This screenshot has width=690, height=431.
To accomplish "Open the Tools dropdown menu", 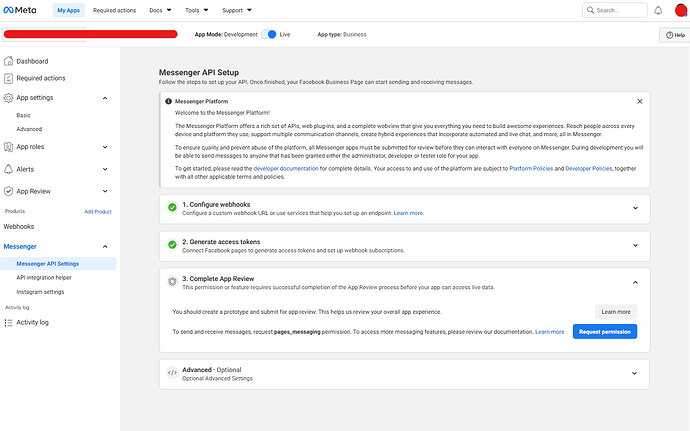I will 196,10.
